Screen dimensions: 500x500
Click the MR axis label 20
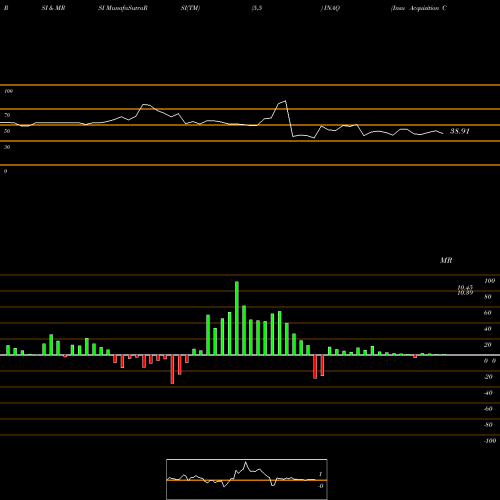[488, 345]
